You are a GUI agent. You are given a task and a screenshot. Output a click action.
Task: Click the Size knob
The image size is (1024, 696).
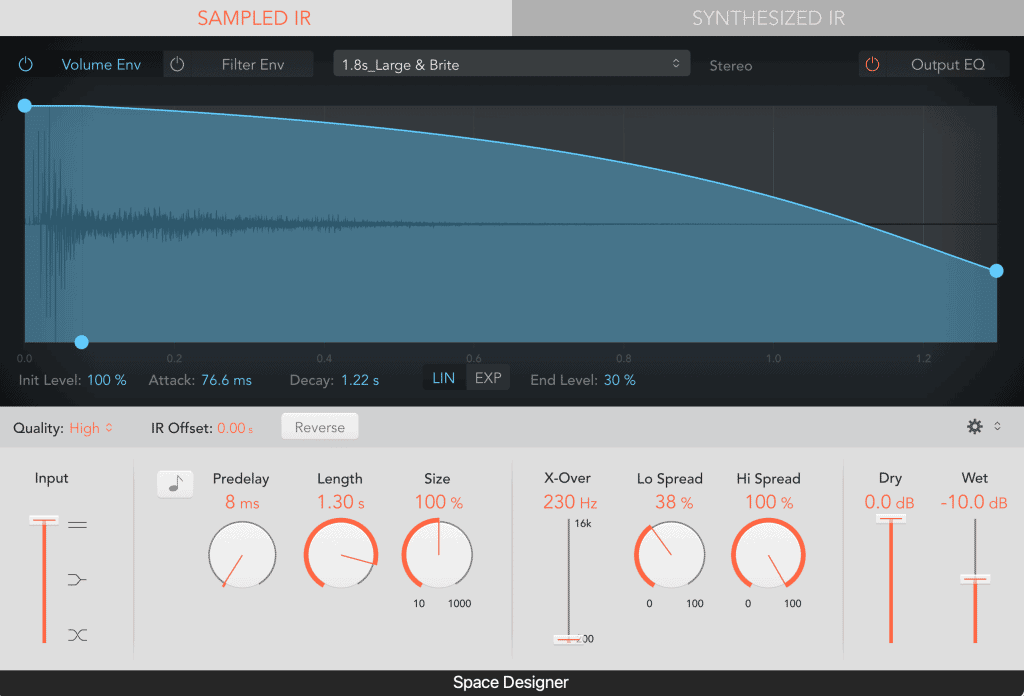click(x=438, y=554)
